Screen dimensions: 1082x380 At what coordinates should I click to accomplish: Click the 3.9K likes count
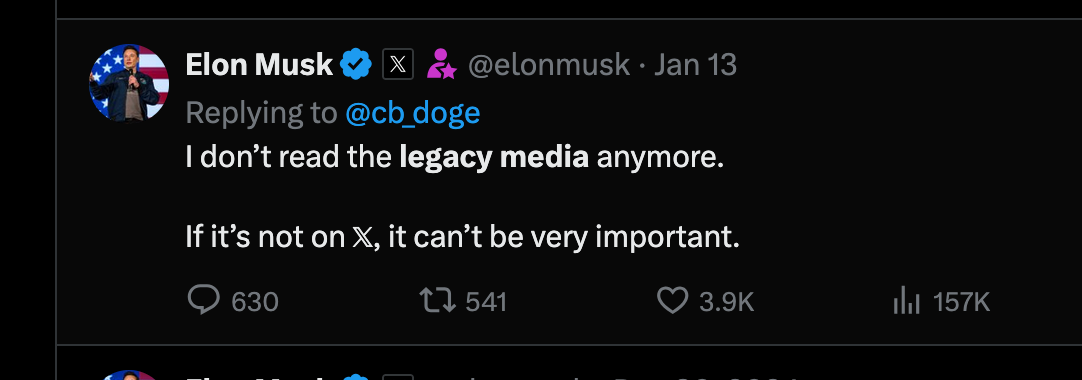727,302
